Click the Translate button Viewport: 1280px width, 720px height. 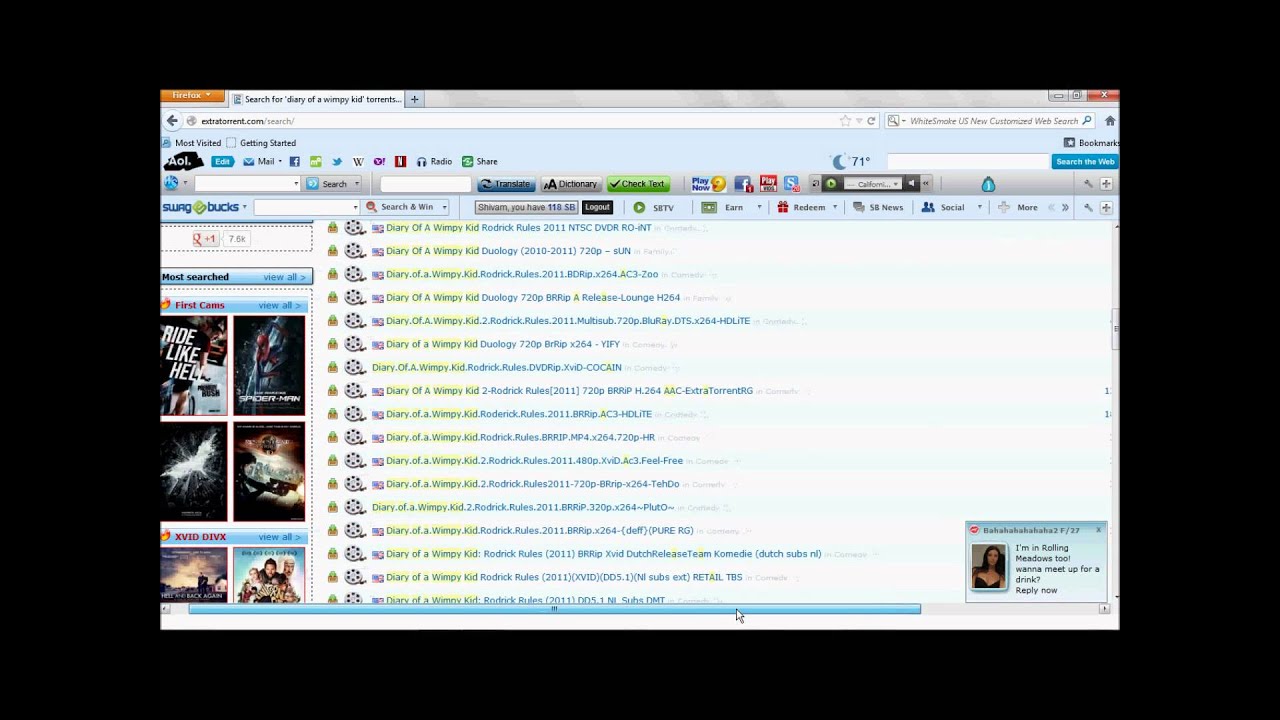[x=505, y=184]
